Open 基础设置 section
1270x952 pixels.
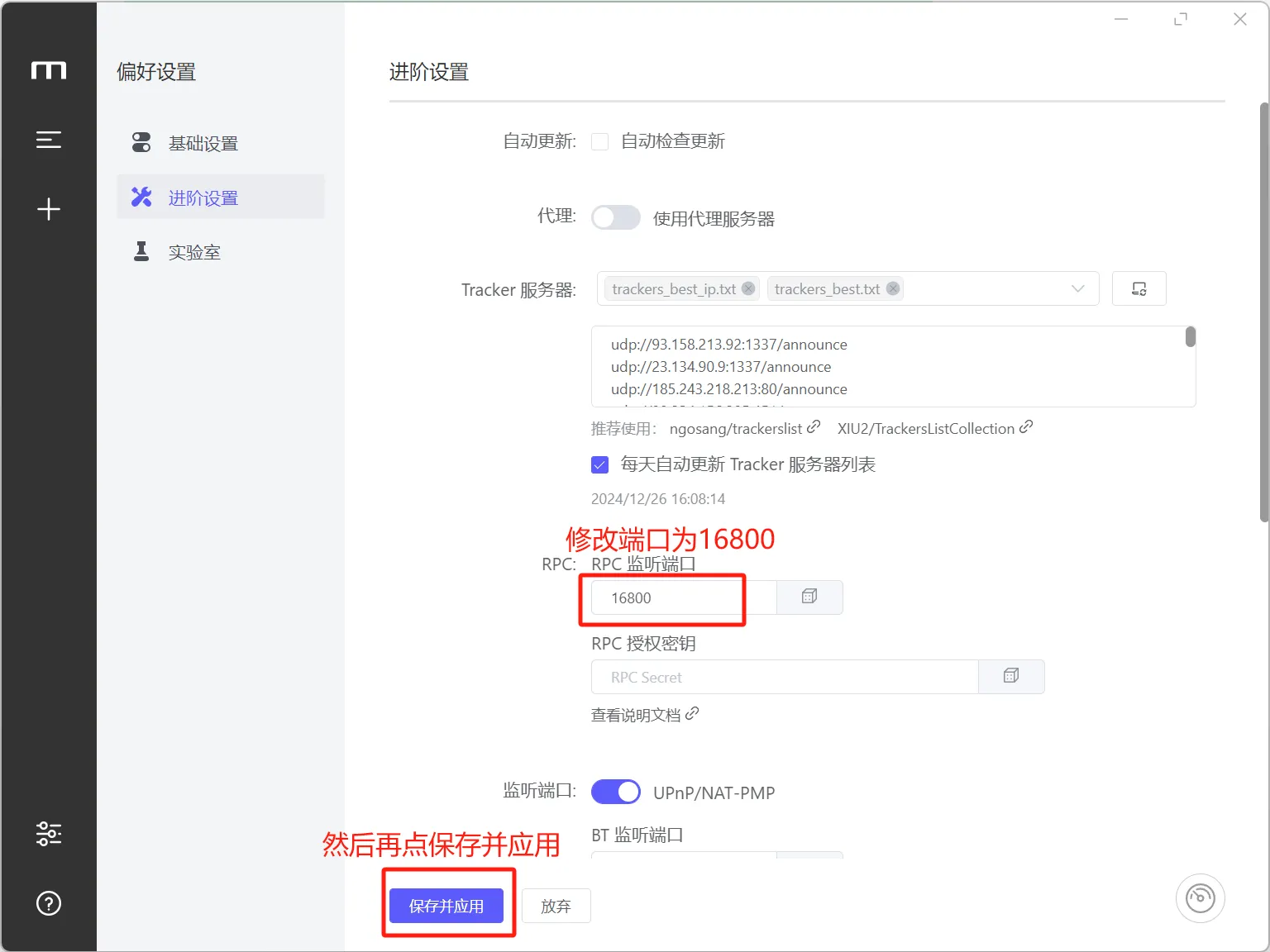221,143
